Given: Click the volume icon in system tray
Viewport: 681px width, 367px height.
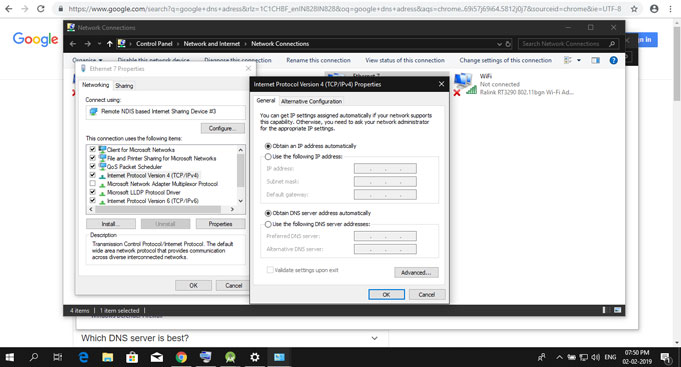Looking at the screenshot, I should pyautogui.click(x=595, y=357).
